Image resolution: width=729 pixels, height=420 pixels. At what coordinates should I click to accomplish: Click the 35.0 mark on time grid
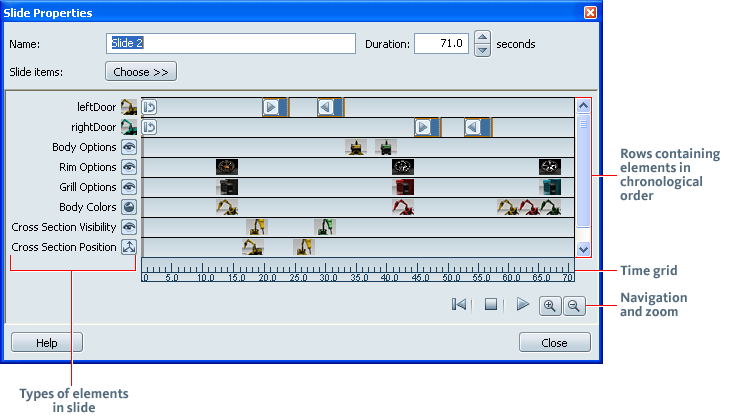tap(359, 278)
